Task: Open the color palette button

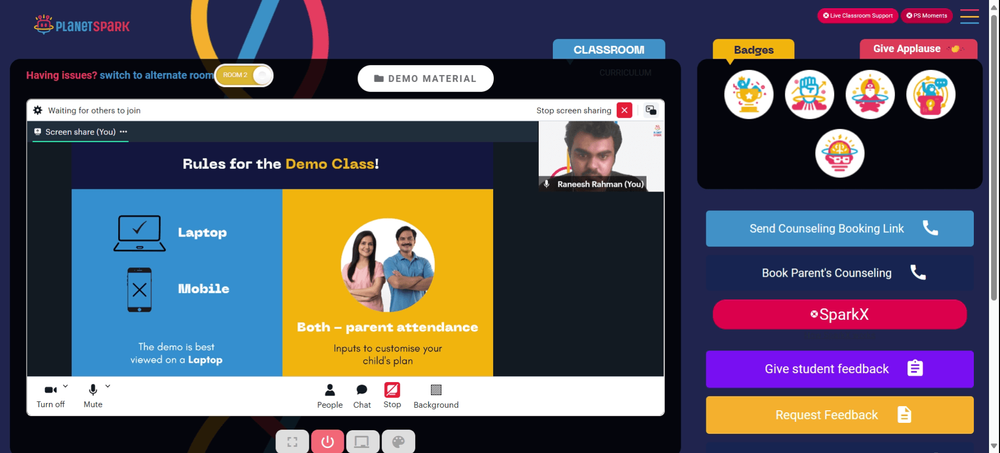Action: (x=398, y=442)
